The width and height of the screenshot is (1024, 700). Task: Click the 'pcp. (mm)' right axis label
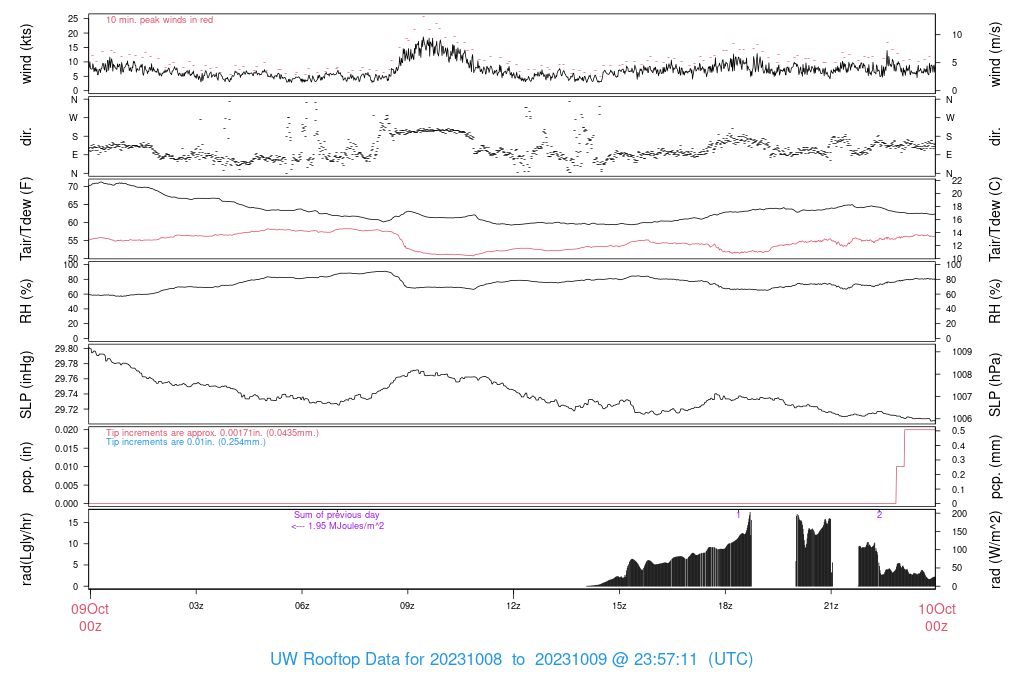[996, 466]
